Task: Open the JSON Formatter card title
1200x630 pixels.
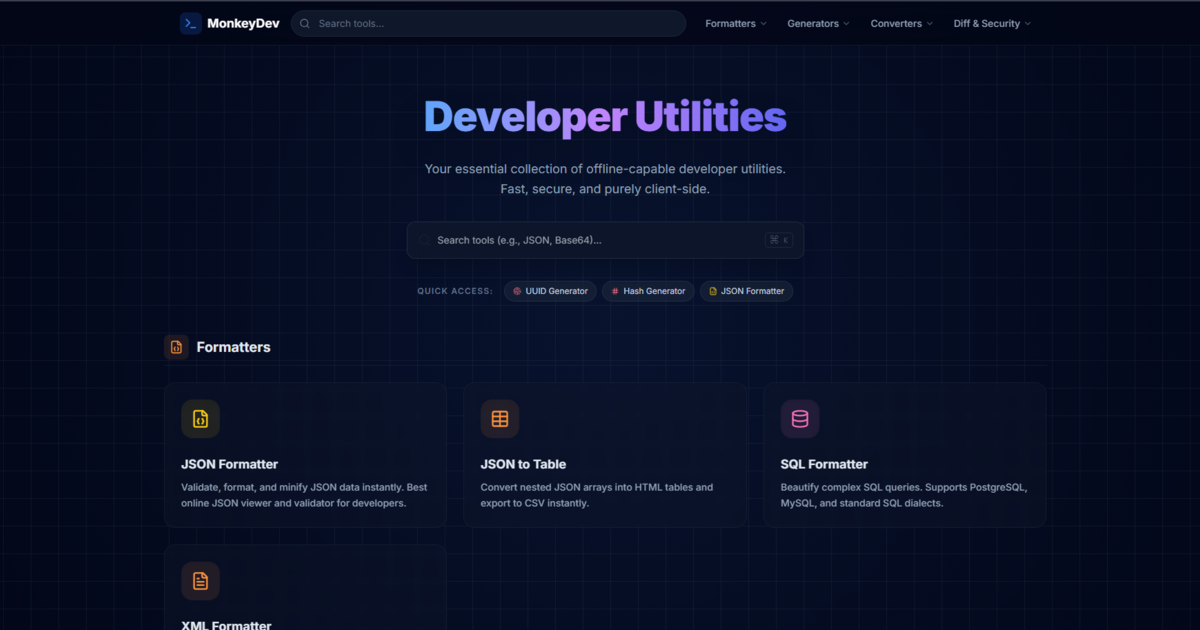Action: (230, 464)
